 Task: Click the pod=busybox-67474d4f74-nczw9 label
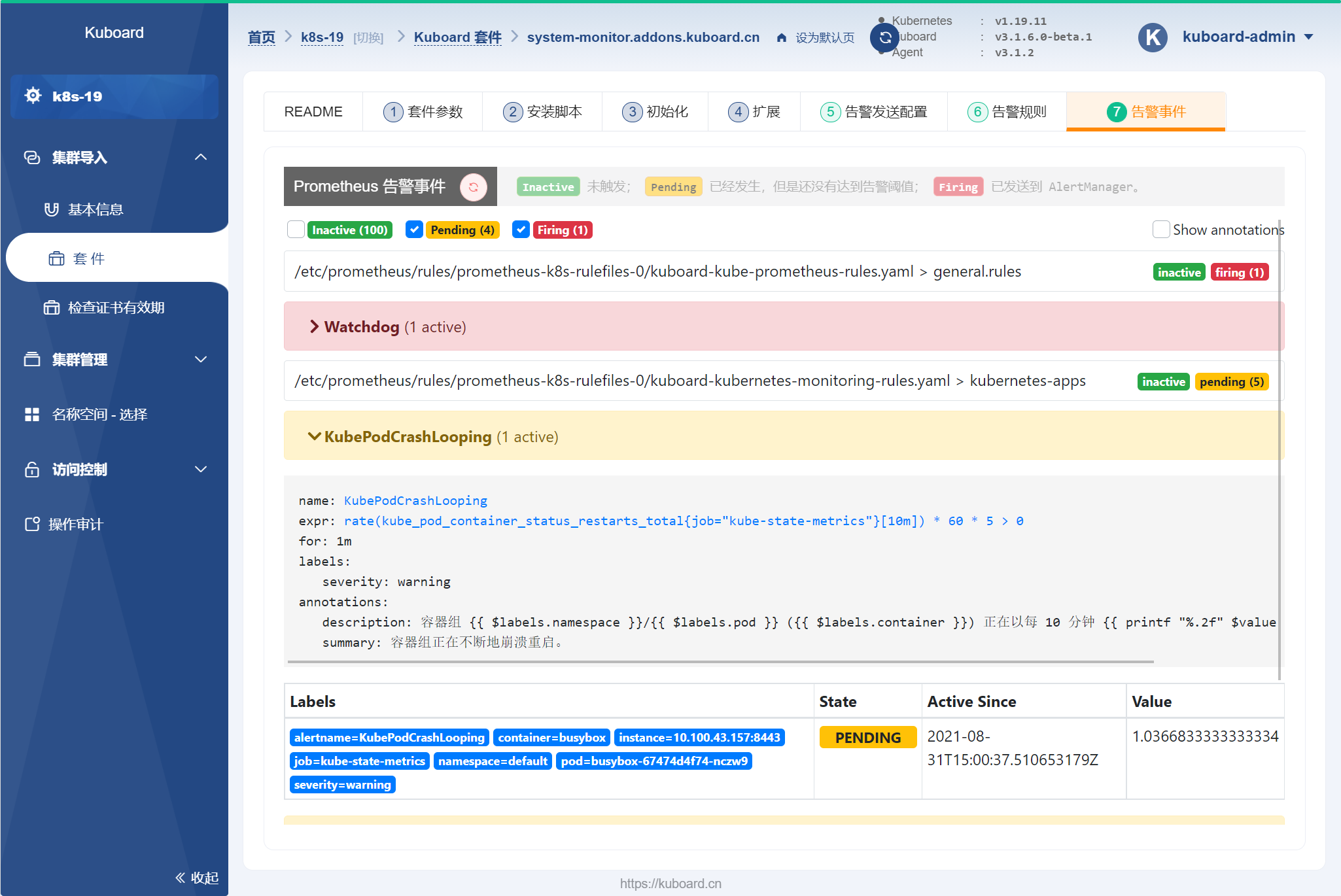pos(654,761)
